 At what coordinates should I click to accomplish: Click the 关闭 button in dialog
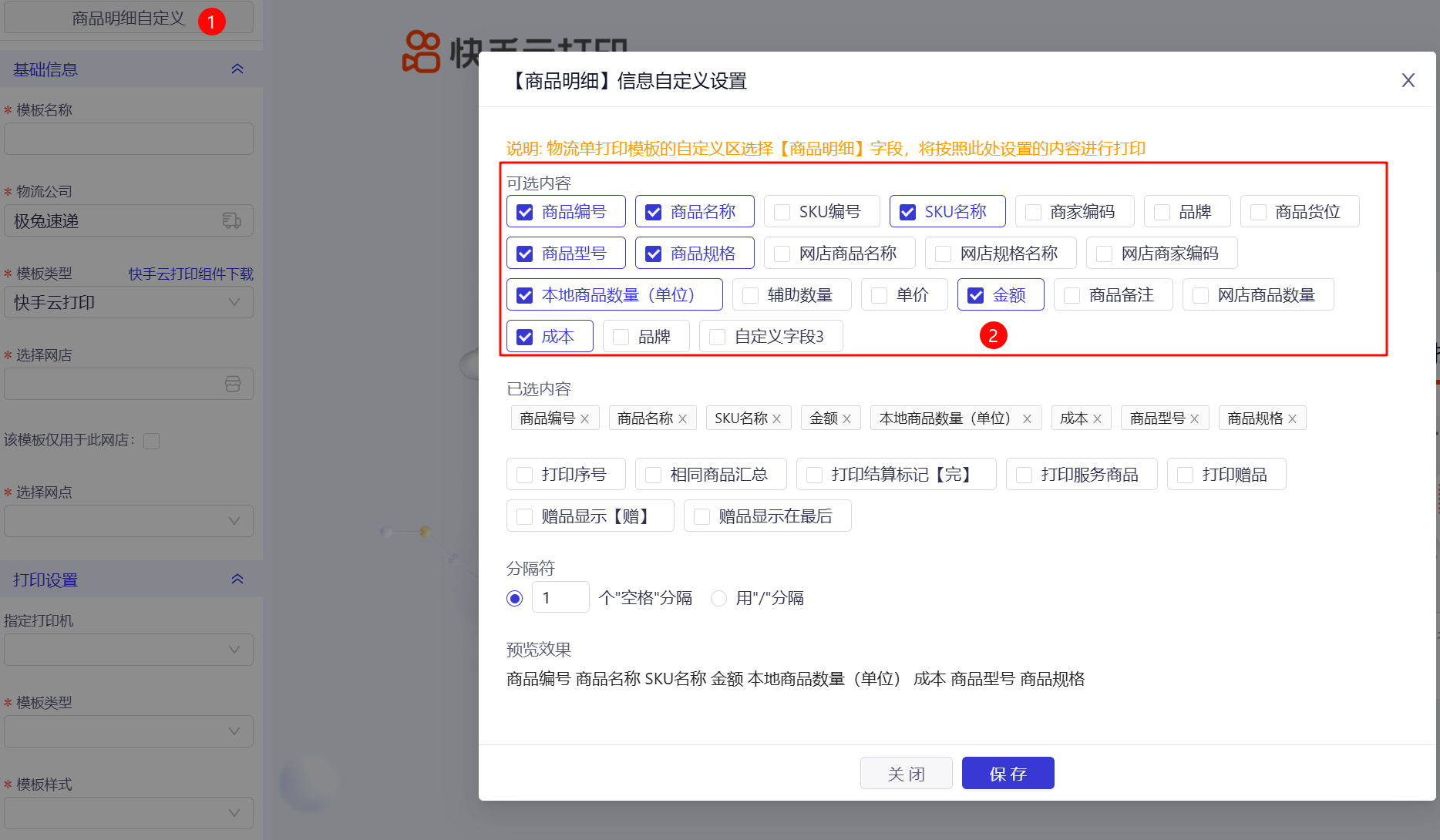907,774
